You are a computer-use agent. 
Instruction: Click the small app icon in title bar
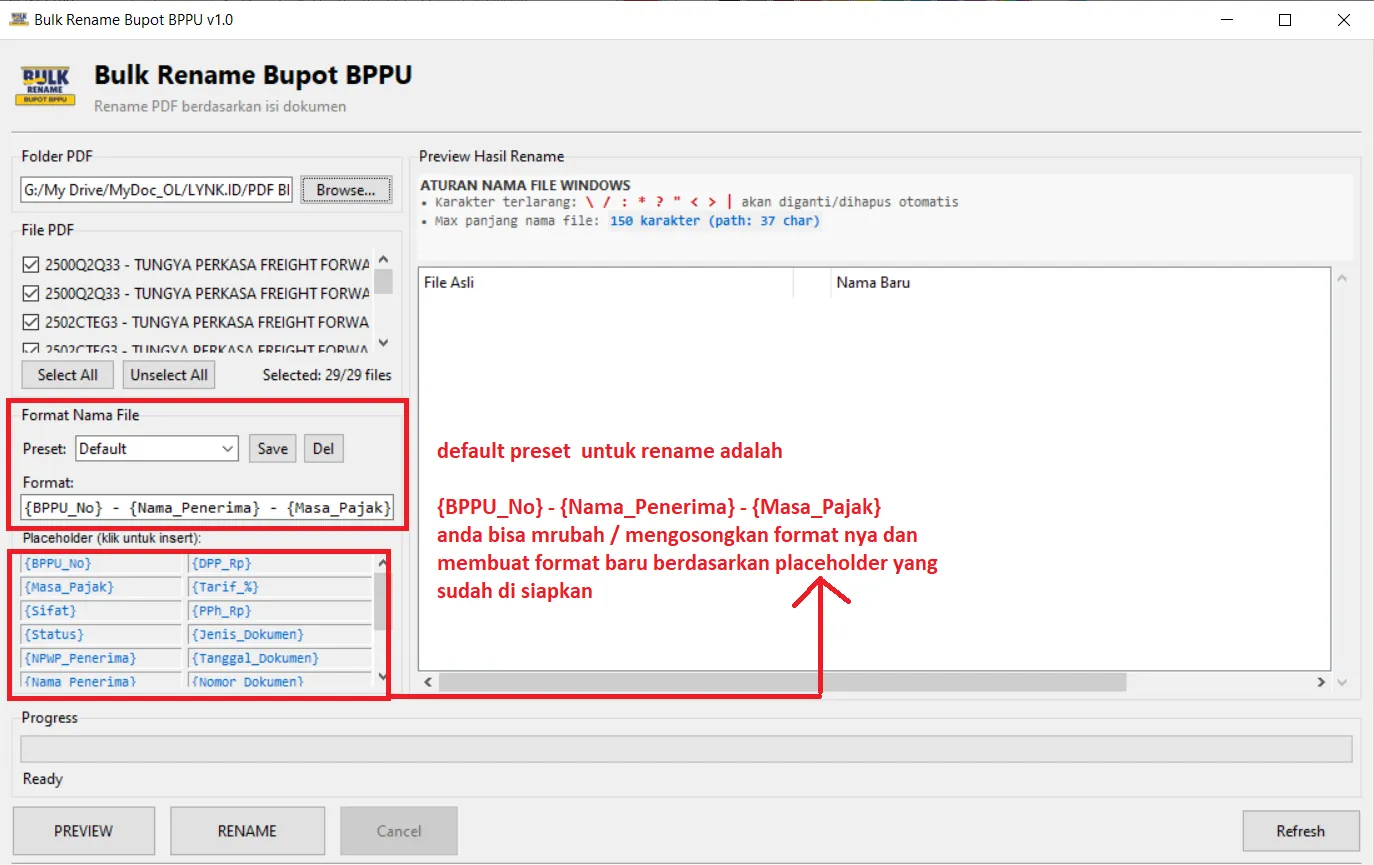click(x=18, y=19)
